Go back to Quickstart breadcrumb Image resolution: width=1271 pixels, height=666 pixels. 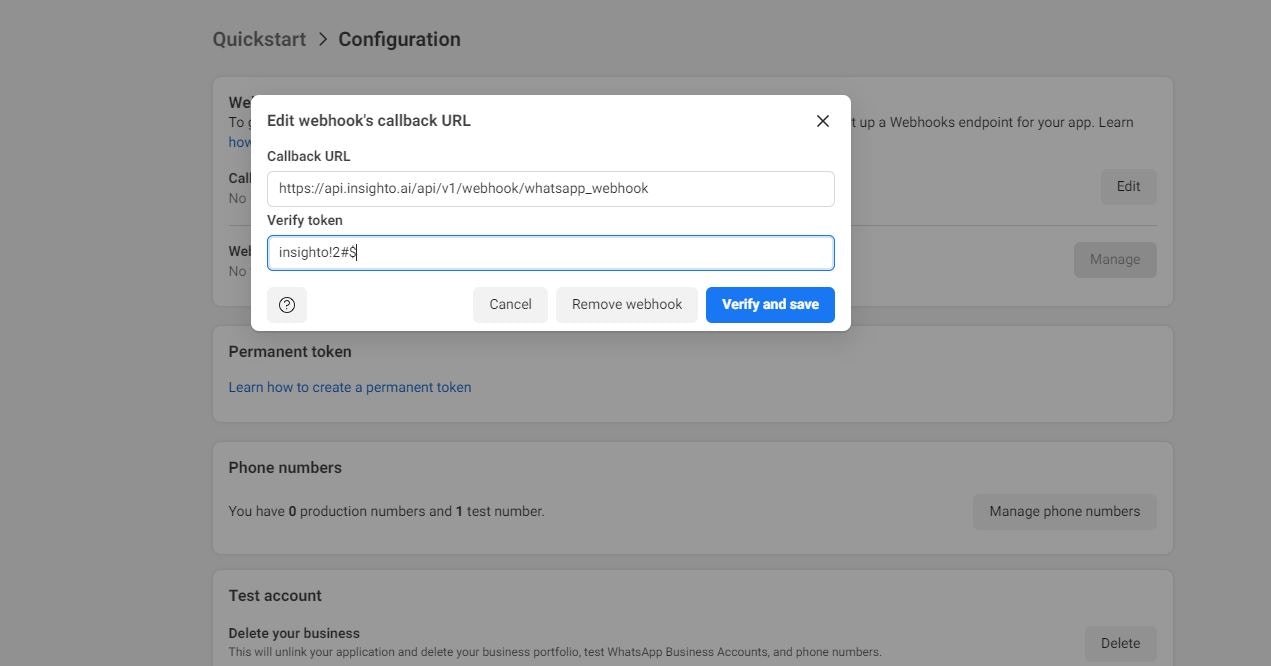coord(259,39)
